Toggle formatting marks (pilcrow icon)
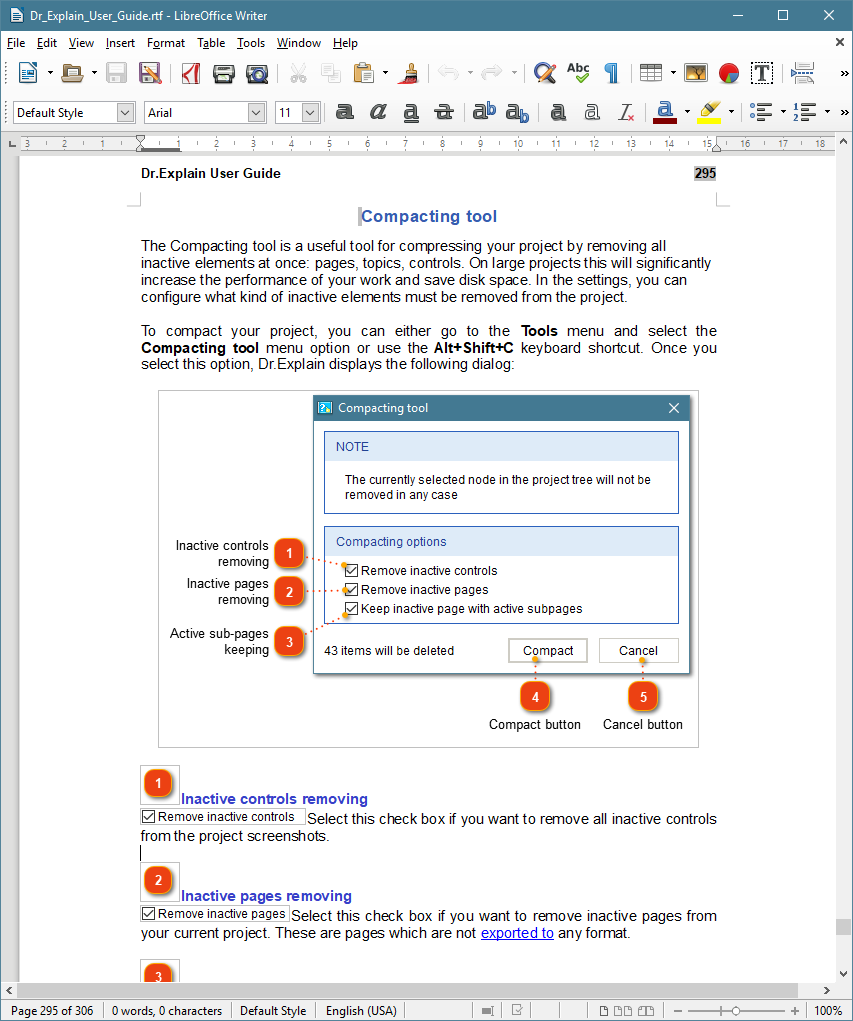853x1021 pixels. point(612,73)
